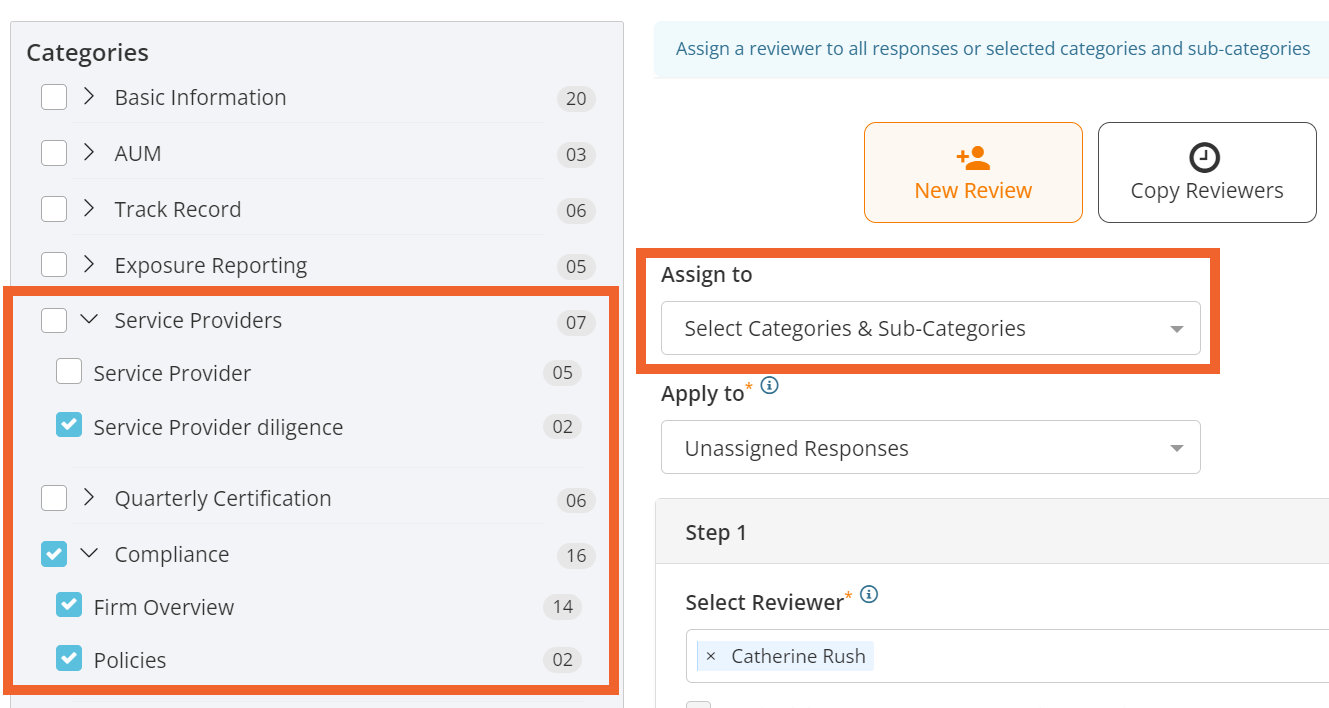Check the Exposure Reporting checkbox

(54, 265)
